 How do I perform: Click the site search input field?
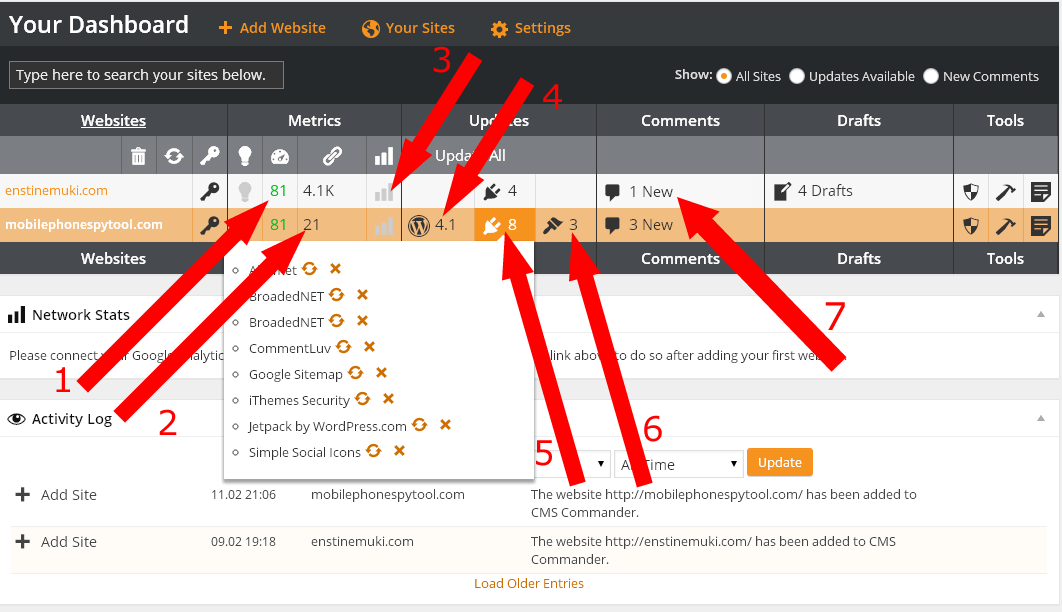(146, 75)
